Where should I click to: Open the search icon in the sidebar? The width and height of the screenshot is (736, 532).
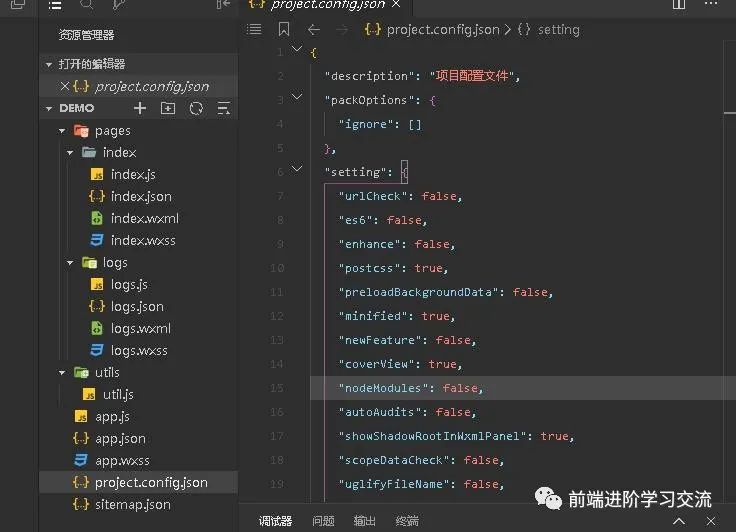point(84,5)
